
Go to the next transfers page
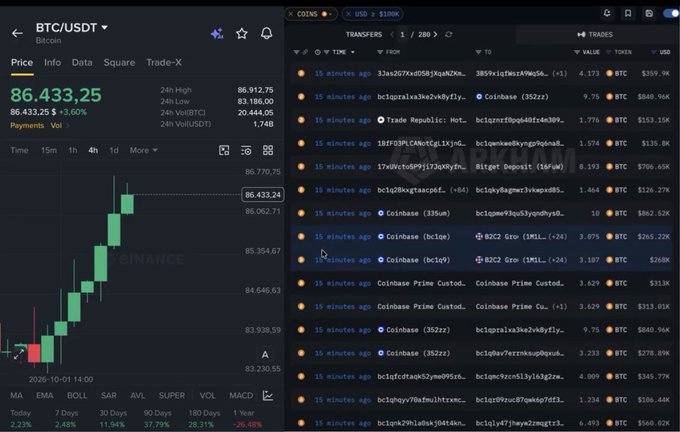click(x=435, y=34)
